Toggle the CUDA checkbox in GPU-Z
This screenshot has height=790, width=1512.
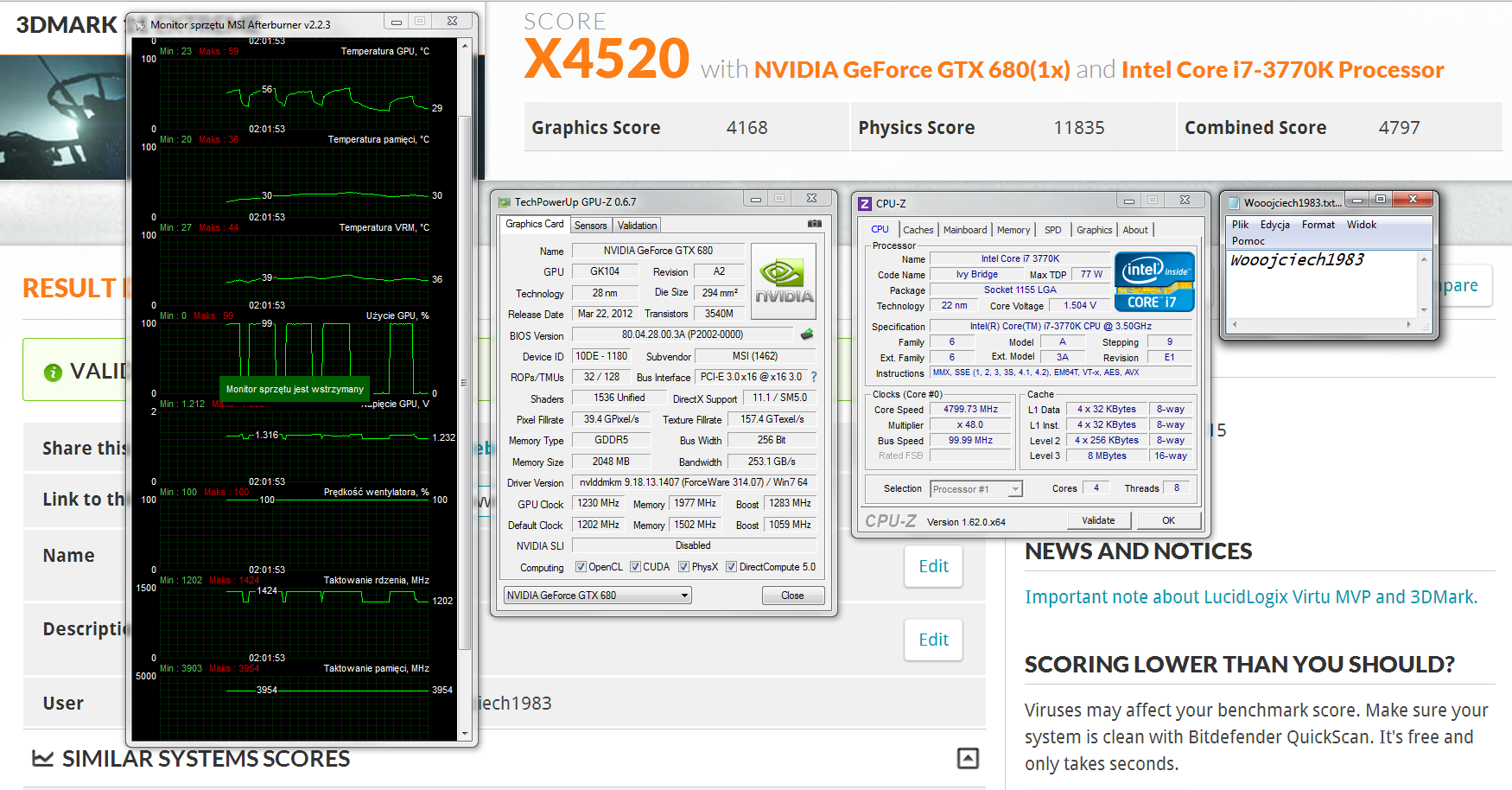click(636, 567)
